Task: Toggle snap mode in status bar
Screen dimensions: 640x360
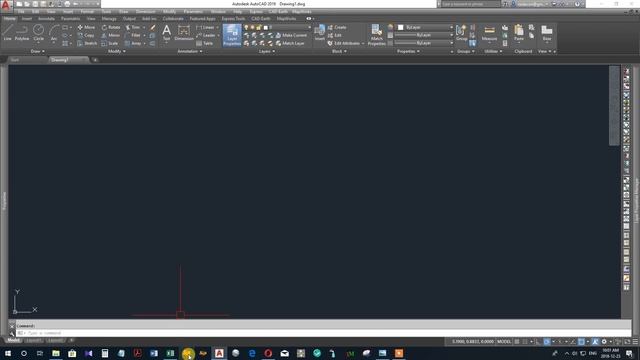Action: (525, 342)
